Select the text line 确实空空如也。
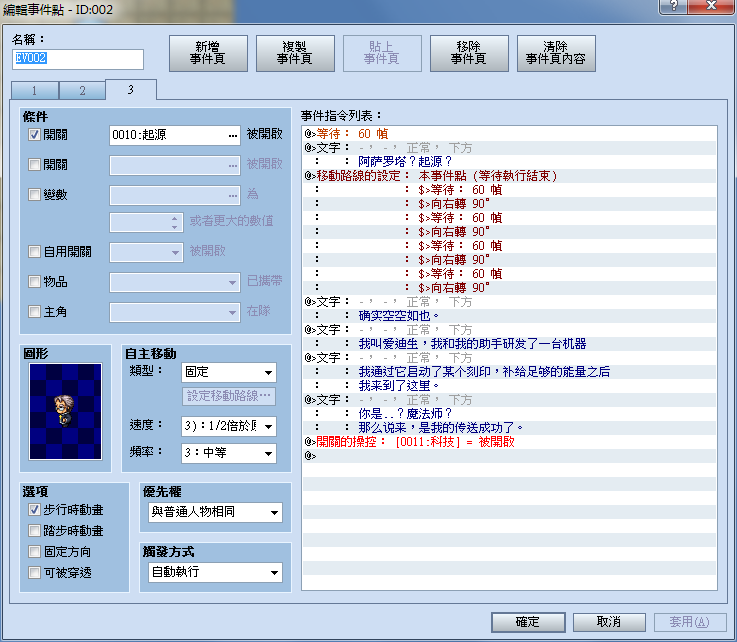Image resolution: width=737 pixels, height=642 pixels. 510,316
